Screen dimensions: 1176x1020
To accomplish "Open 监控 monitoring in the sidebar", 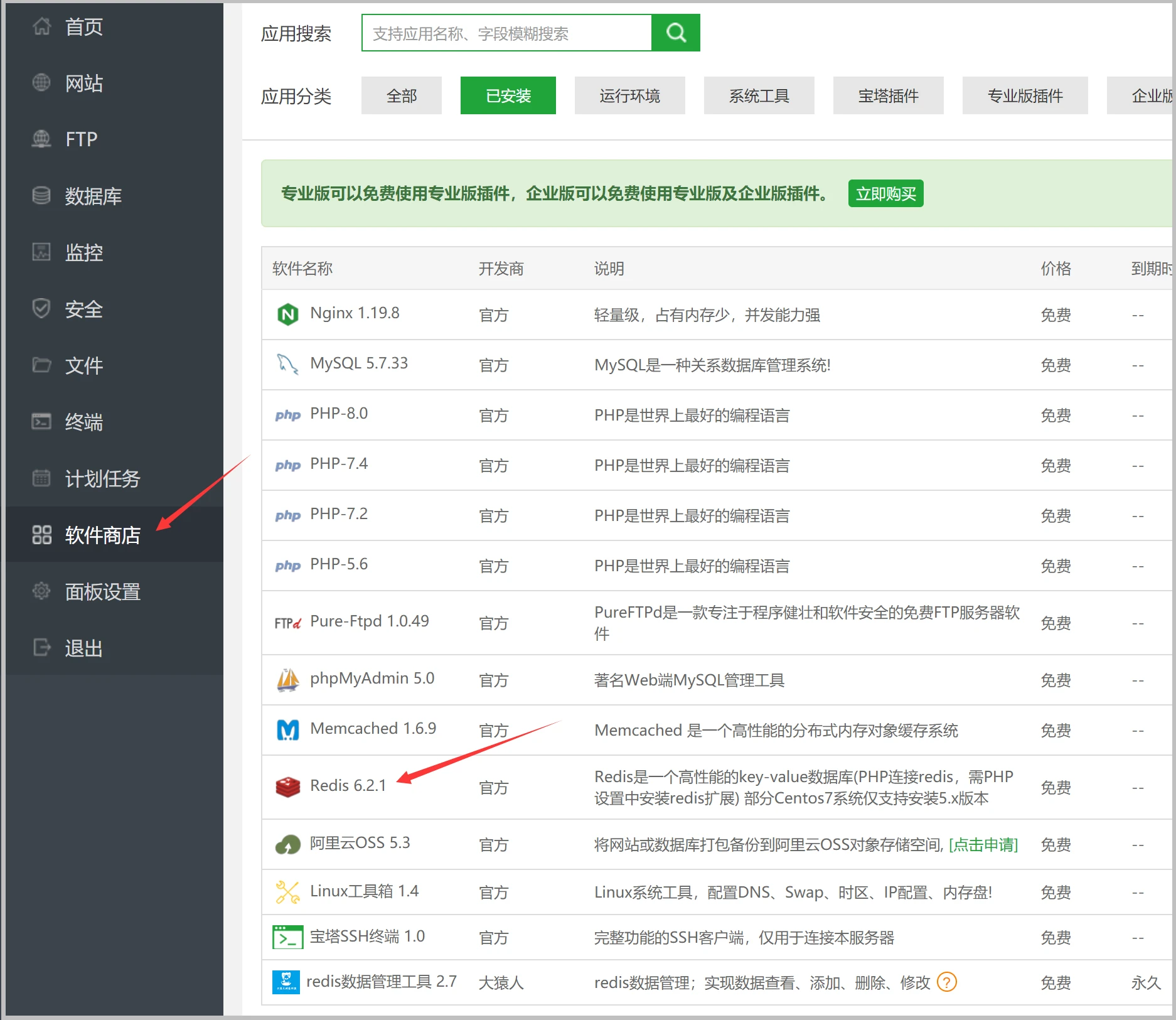I will click(x=83, y=252).
